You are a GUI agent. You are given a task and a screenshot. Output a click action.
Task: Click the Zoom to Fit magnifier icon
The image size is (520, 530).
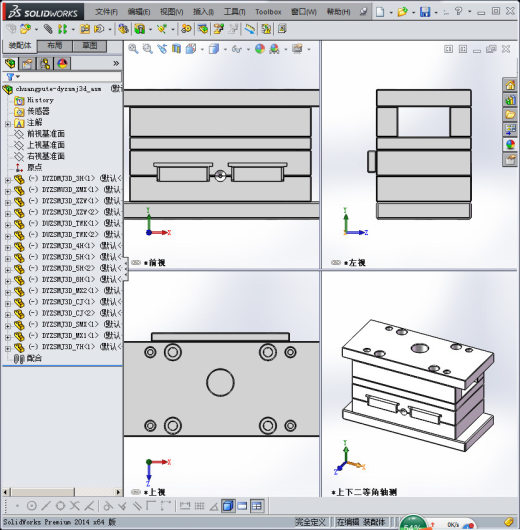[x=133, y=49]
